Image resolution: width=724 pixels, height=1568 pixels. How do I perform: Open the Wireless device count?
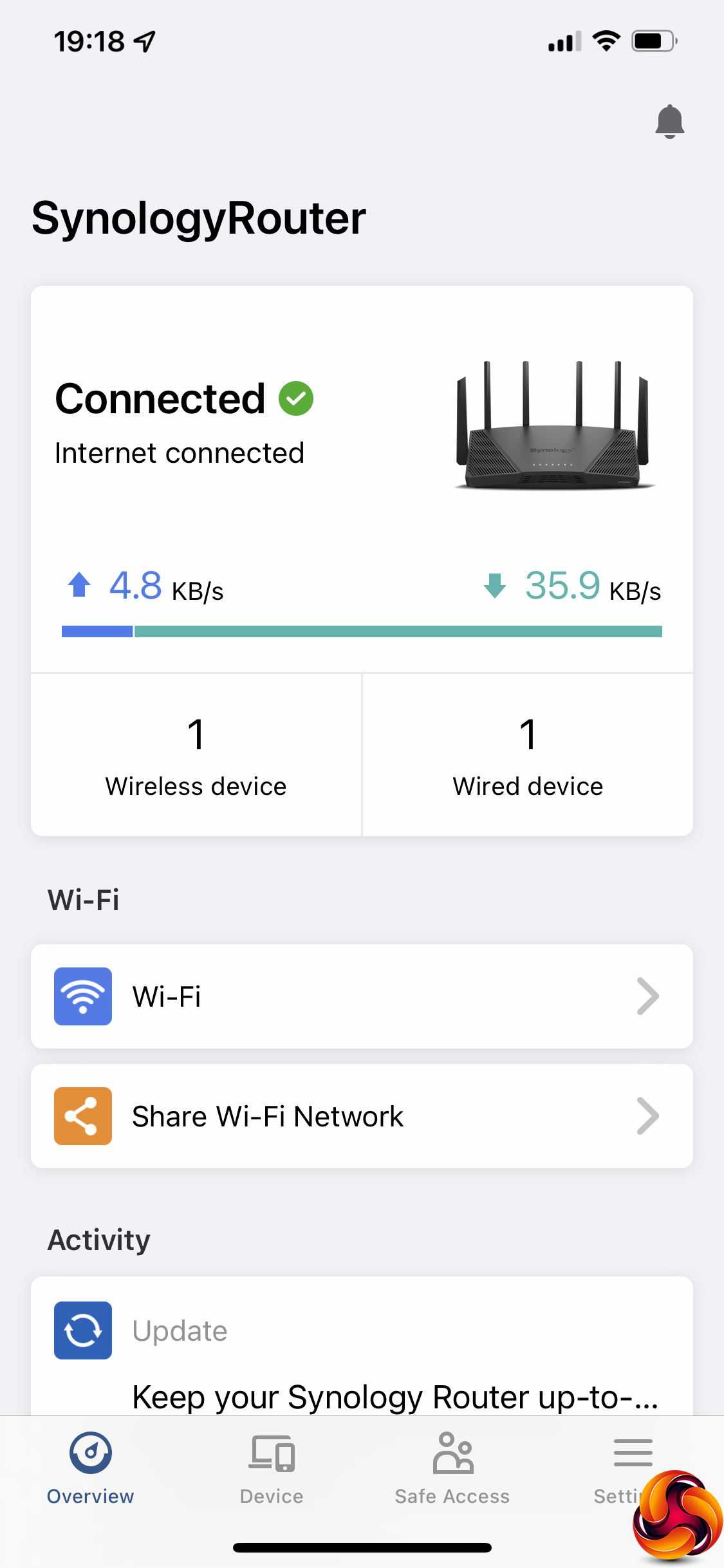point(196,755)
